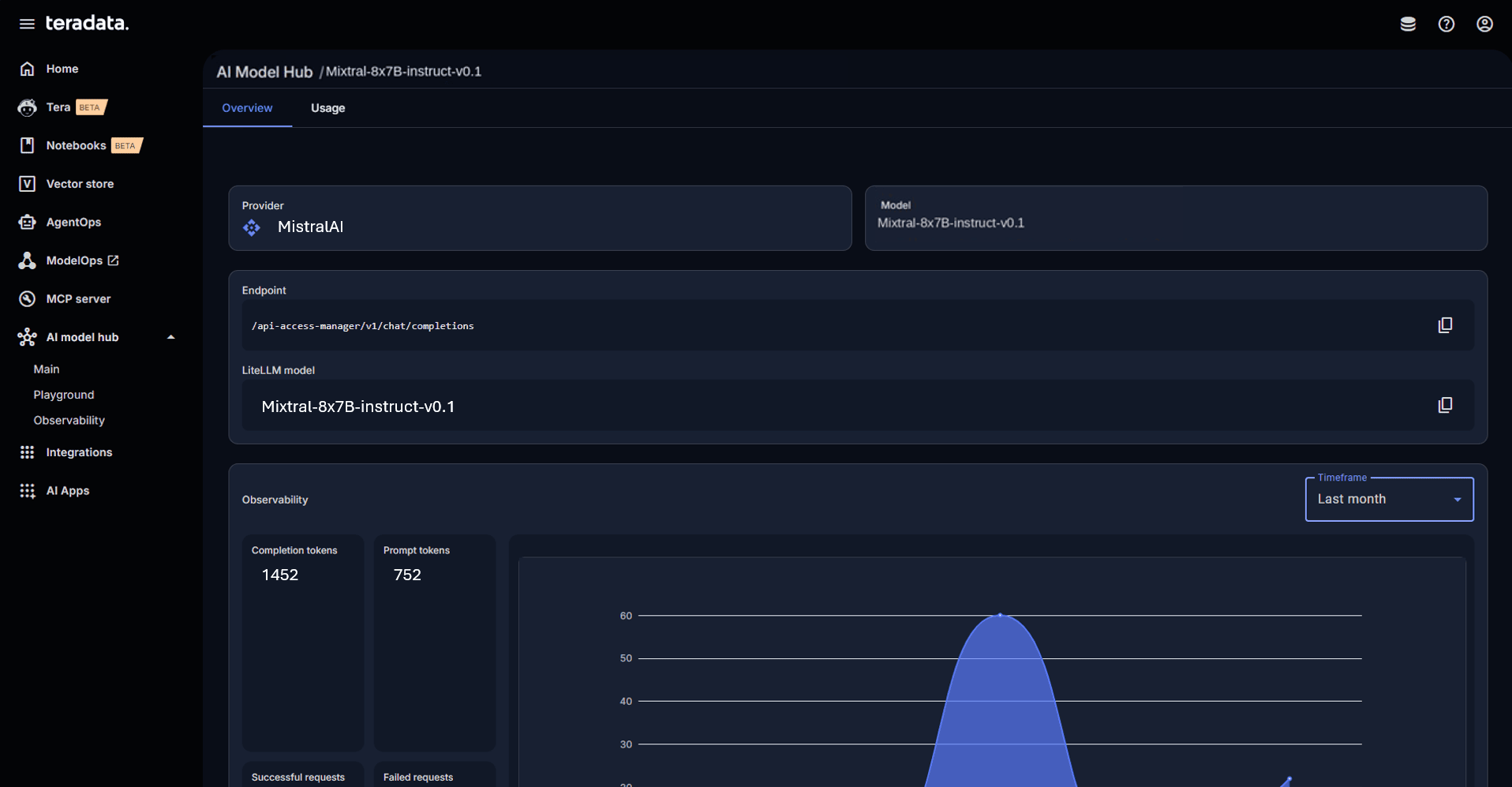
Task: Click the Model value Mixtral-8x7B-instruct-v0.1
Action: tap(951, 223)
